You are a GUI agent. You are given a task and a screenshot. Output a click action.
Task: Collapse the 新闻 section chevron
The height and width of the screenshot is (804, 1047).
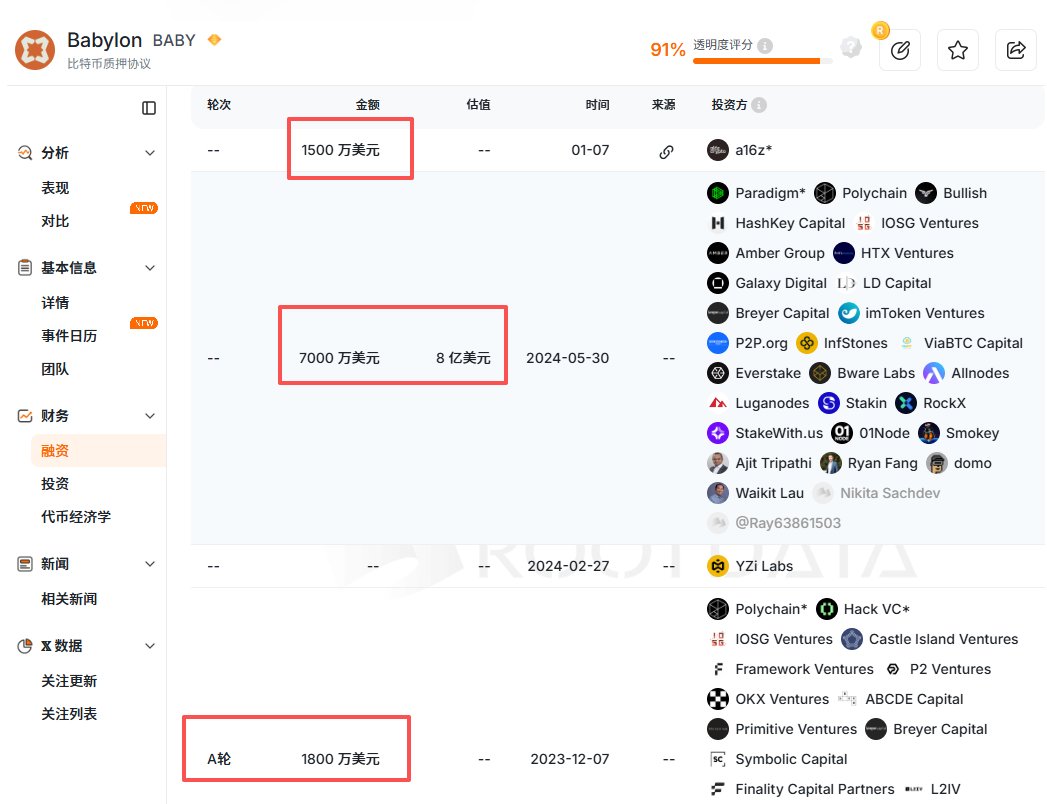pyautogui.click(x=150, y=564)
